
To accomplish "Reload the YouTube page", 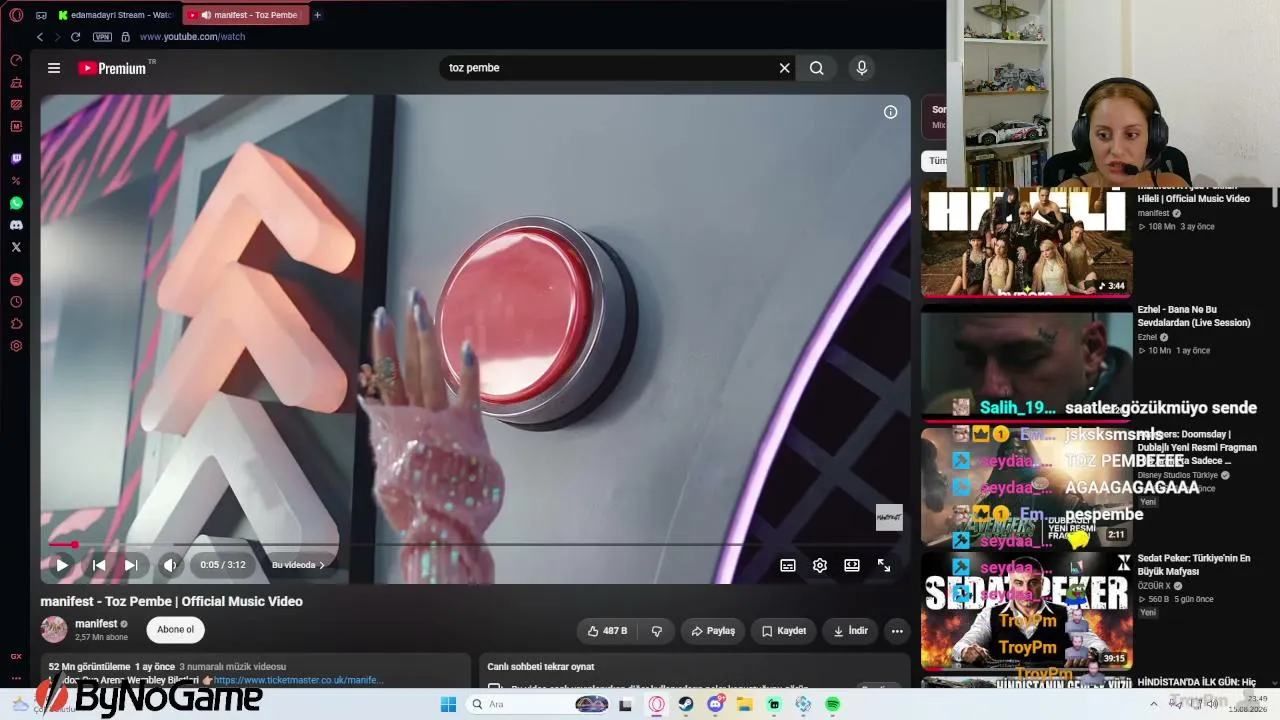I will coord(75,37).
